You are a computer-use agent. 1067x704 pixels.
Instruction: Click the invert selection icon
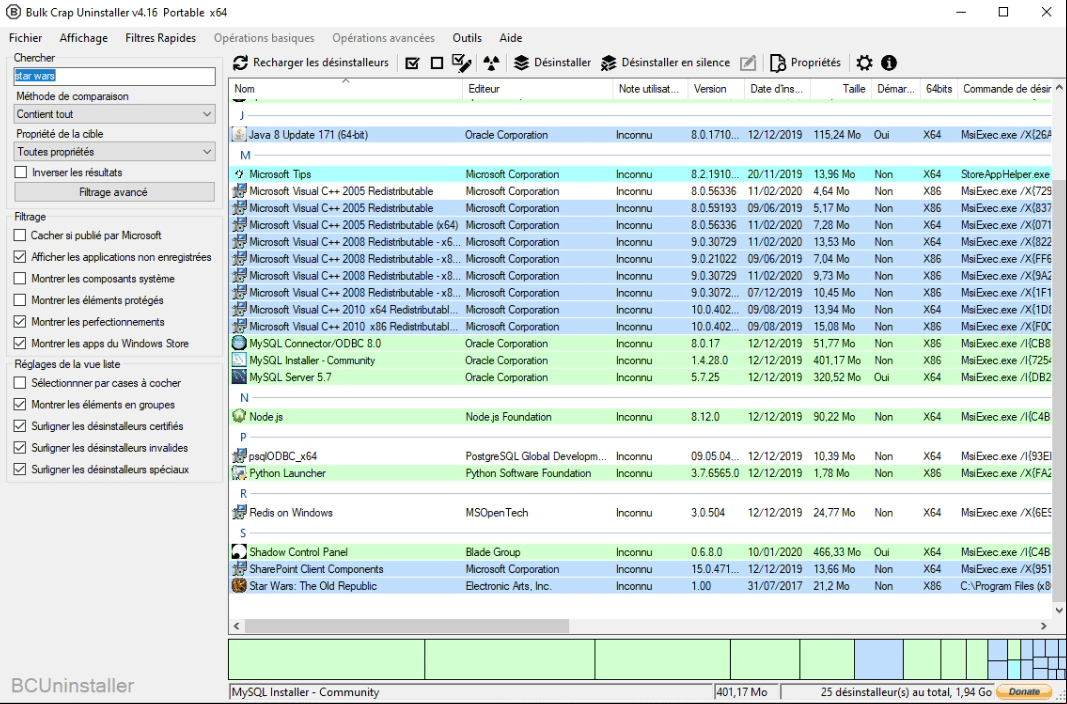pyautogui.click(x=462, y=63)
